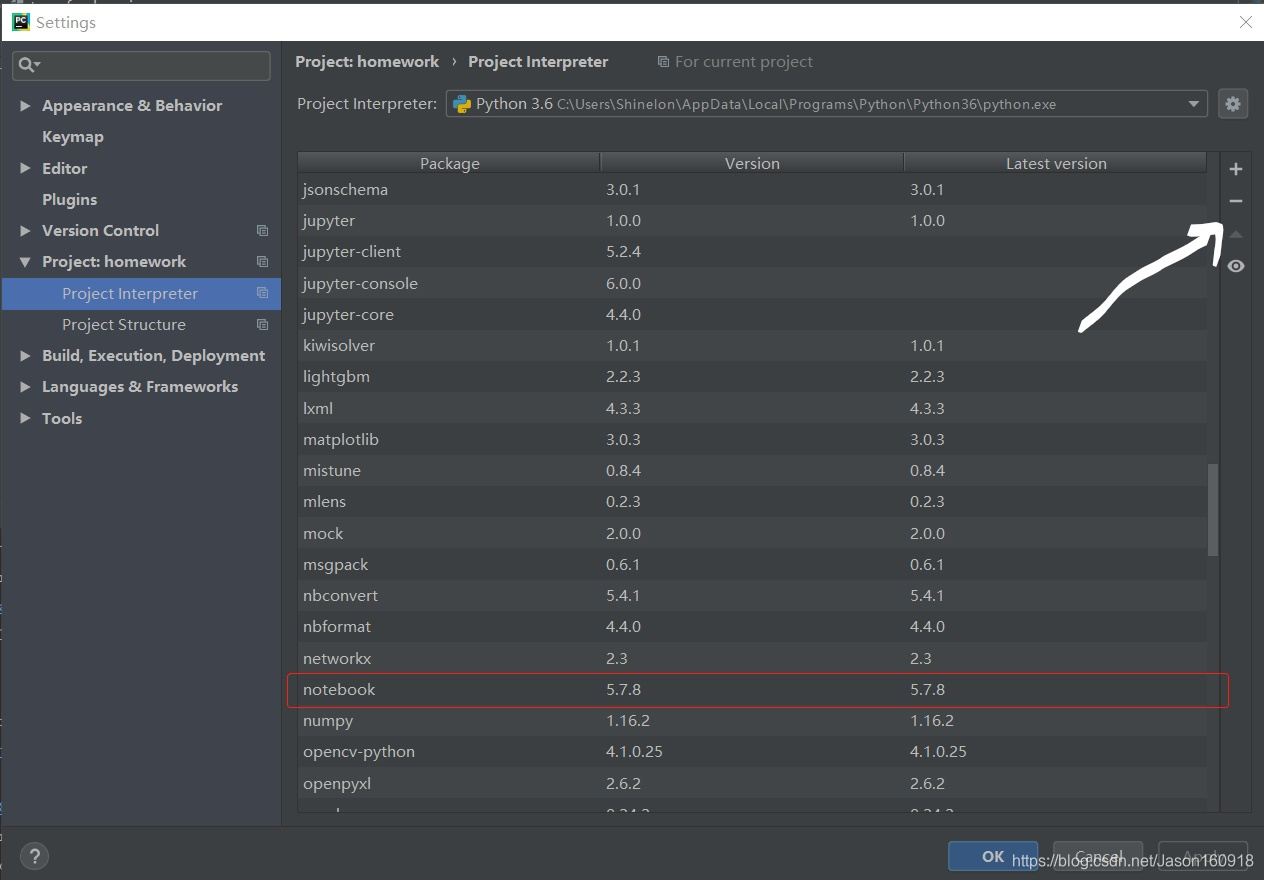Open Version Control settings

click(100, 231)
